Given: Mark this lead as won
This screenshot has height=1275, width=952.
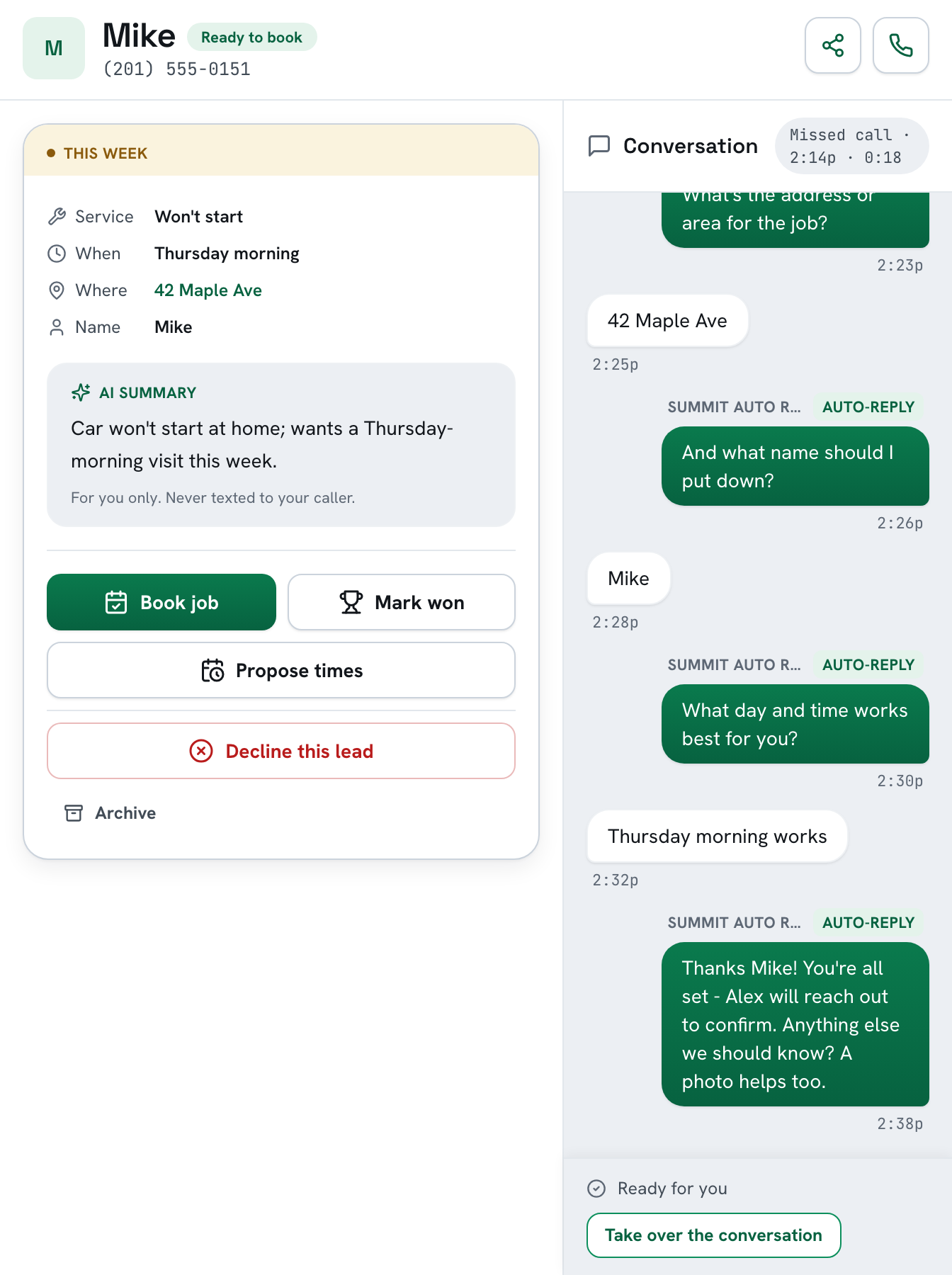Looking at the screenshot, I should point(402,602).
